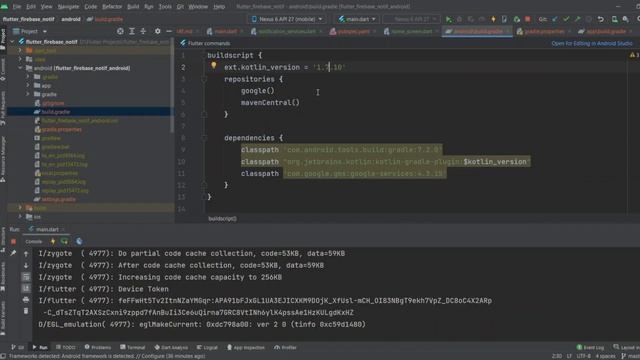Click the trash clear-all icon in console

pyautogui.click(x=26, y=311)
